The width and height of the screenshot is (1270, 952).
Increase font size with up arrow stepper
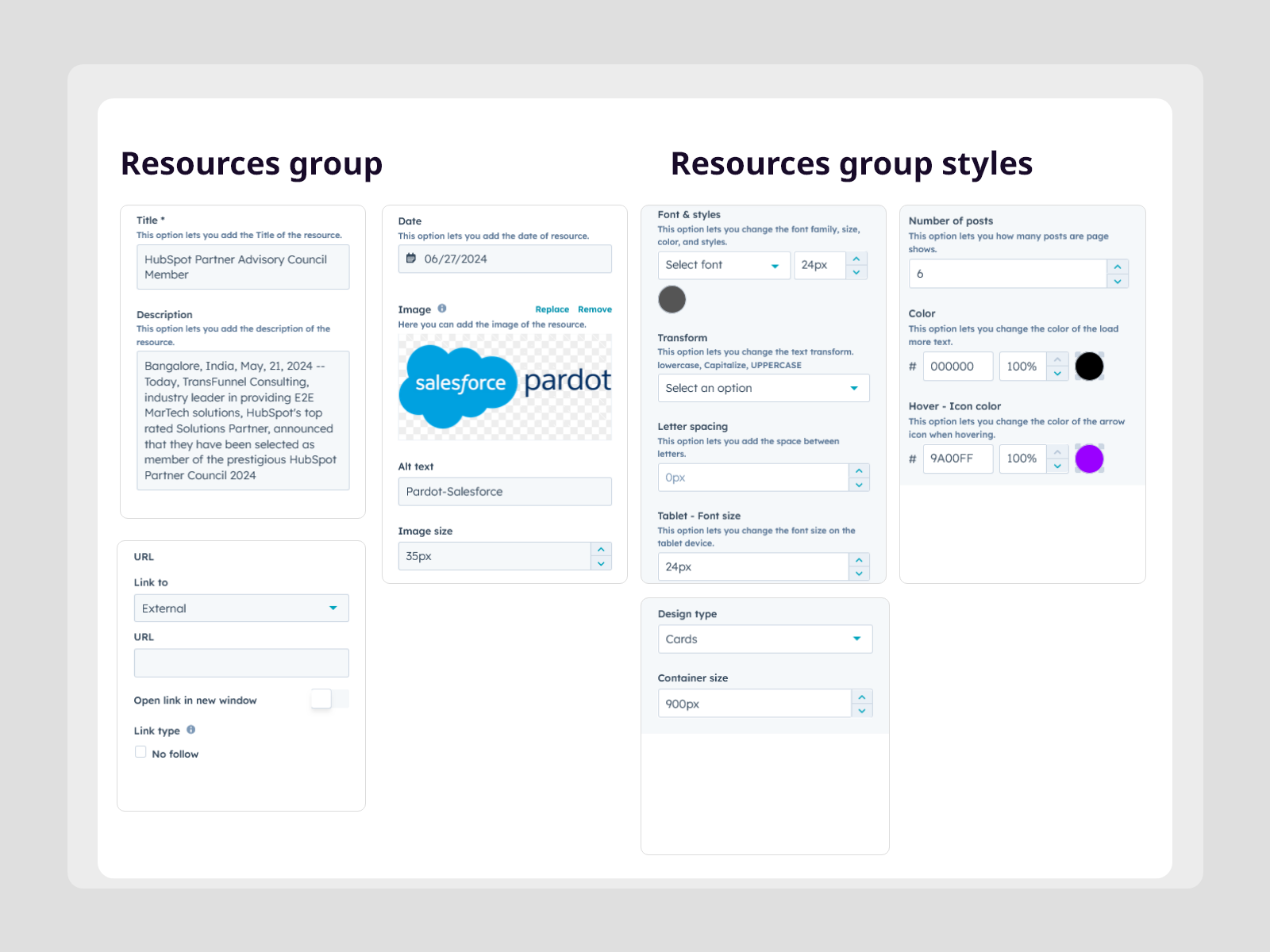856,259
